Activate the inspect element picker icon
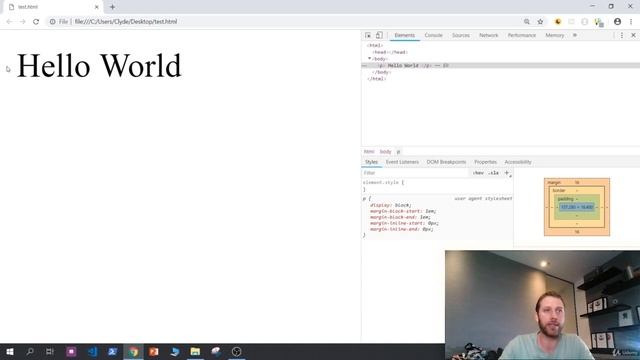This screenshot has height=360, width=640. point(368,36)
